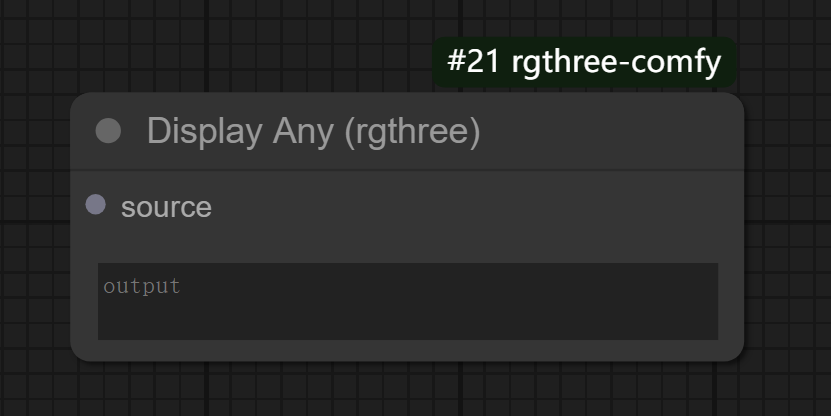
Task: Click the source input label
Action: pos(166,207)
